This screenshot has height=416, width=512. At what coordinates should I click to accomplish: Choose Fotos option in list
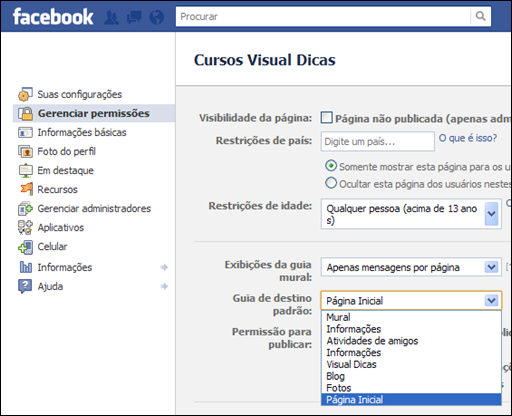click(411, 388)
